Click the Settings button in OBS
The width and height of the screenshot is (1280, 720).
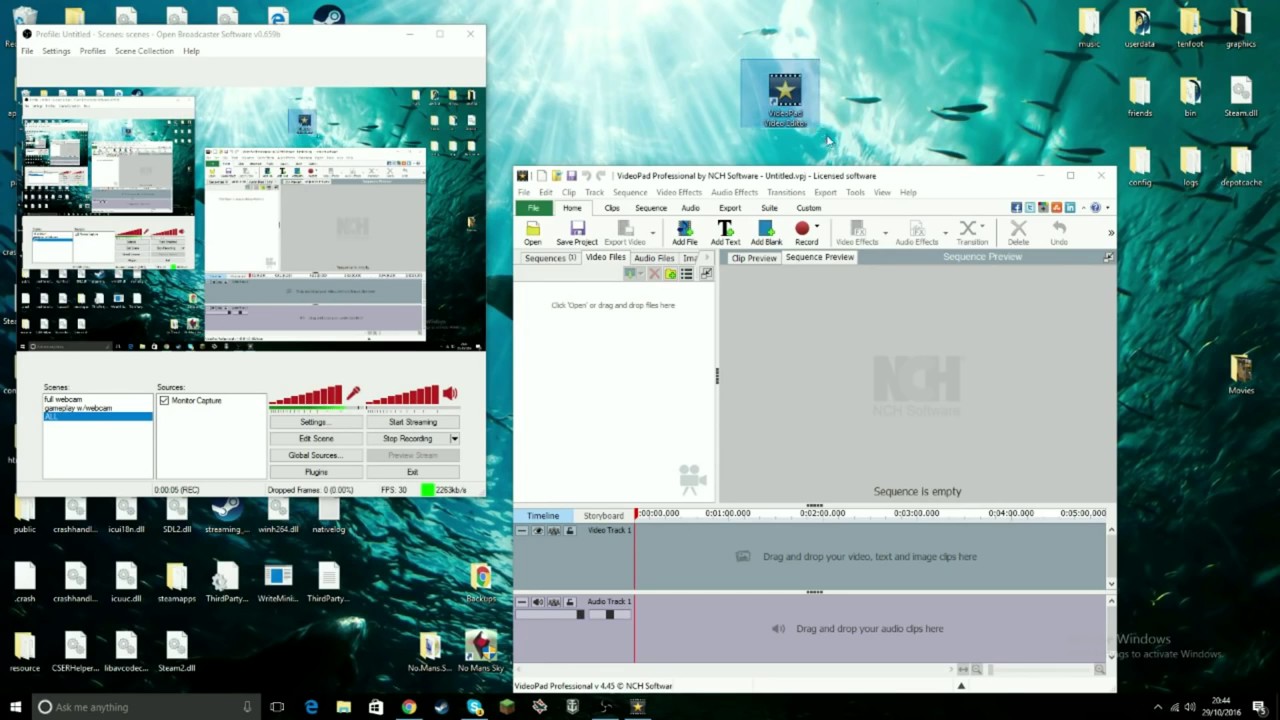coord(316,422)
